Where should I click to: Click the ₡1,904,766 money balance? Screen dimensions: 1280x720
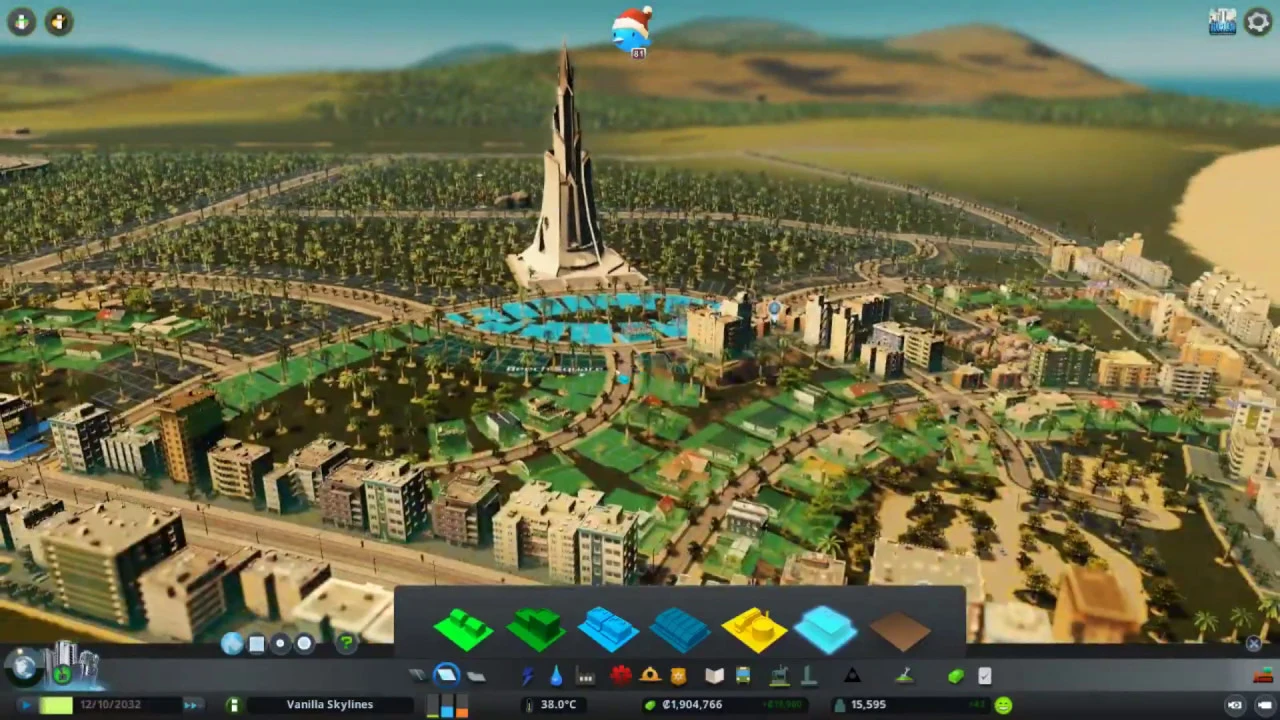tap(692, 705)
